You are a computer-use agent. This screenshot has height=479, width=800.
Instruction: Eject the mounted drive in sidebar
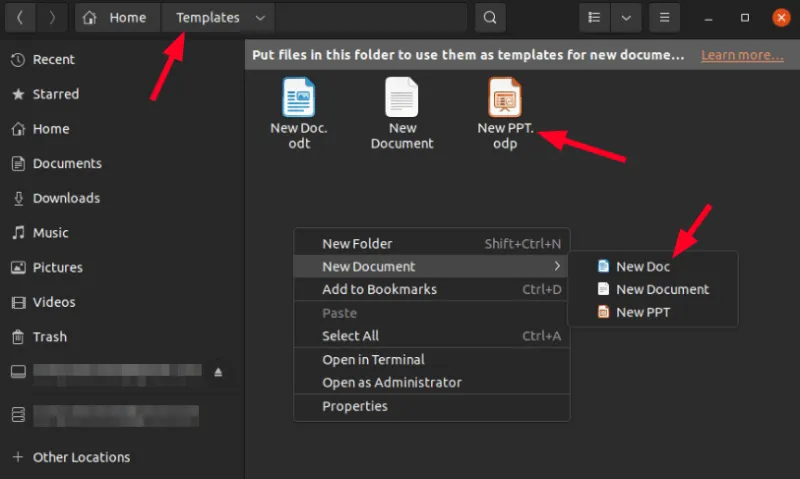click(219, 372)
